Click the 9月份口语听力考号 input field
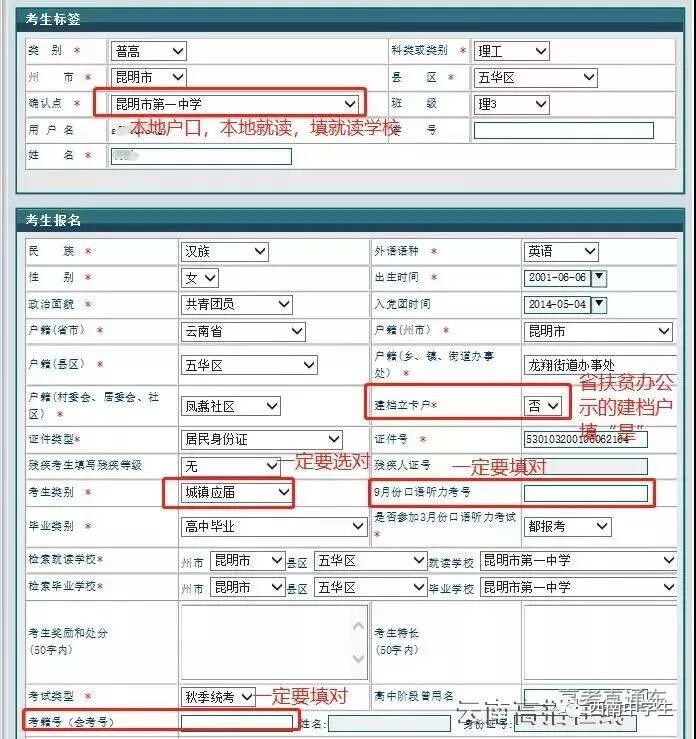This screenshot has height=739, width=696. pos(586,493)
